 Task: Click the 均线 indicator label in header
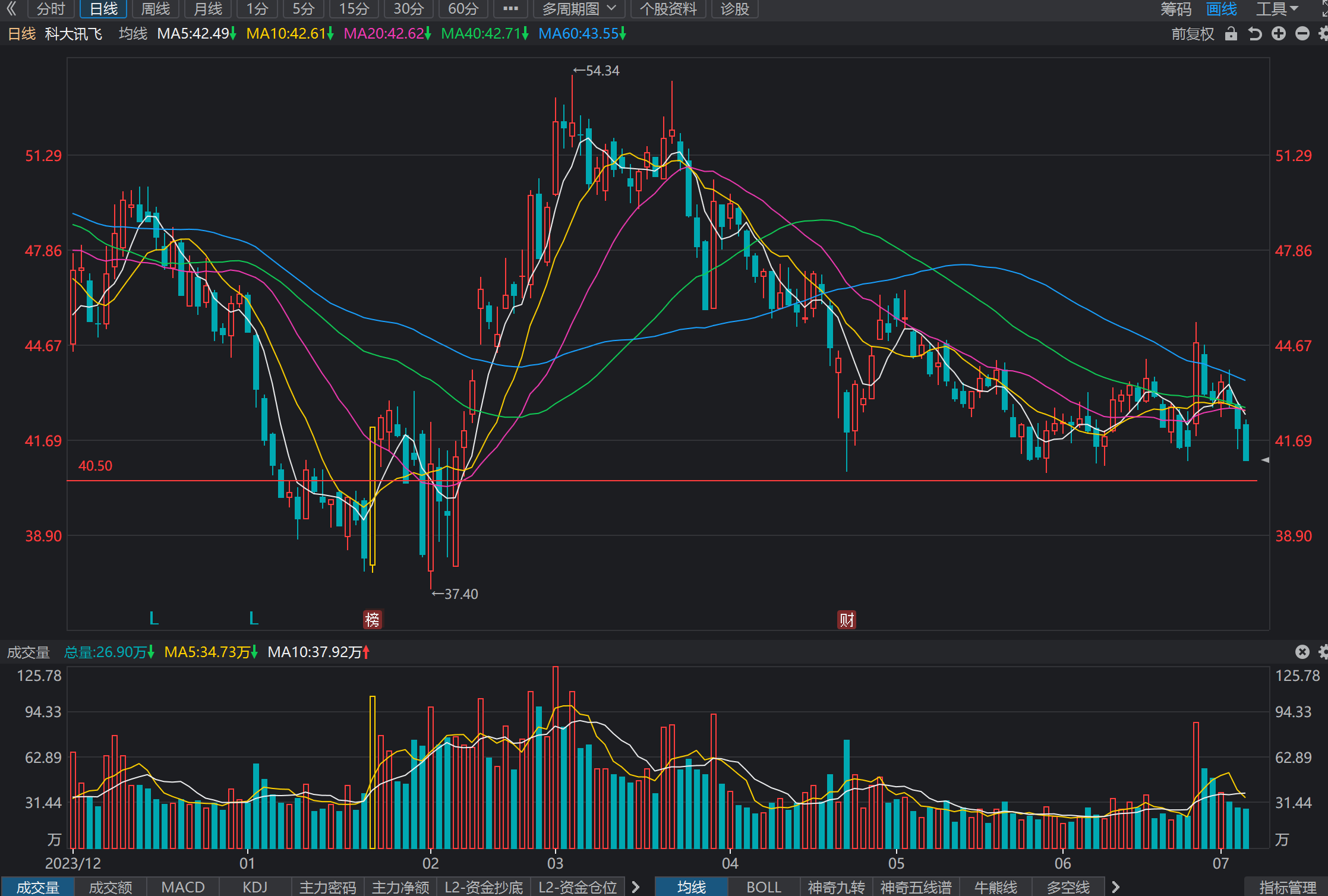[x=133, y=34]
